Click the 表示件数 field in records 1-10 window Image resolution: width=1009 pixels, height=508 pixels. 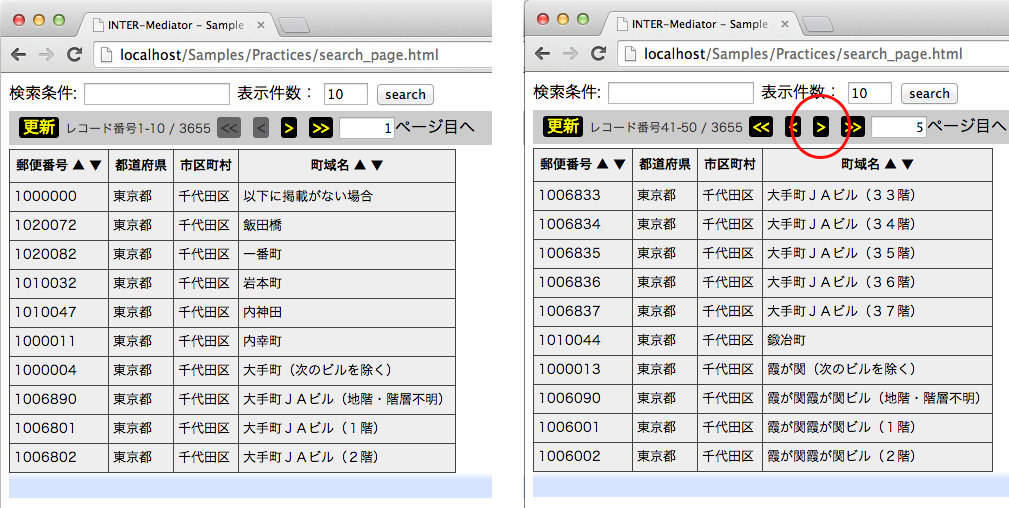pos(346,94)
